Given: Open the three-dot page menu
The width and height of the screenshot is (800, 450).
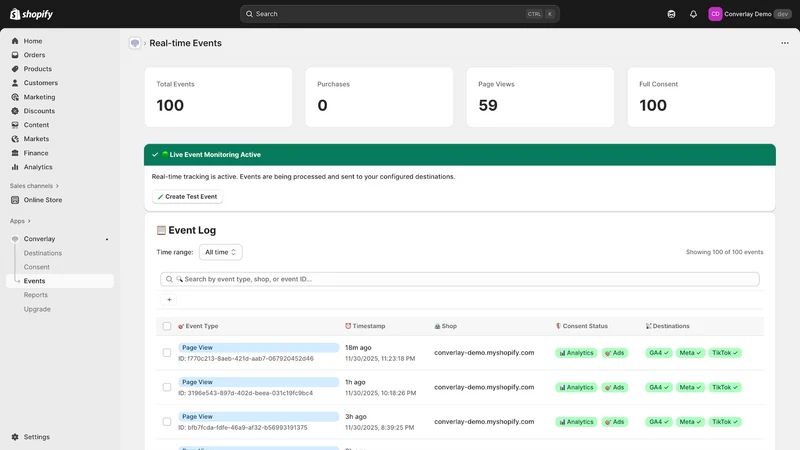Looking at the screenshot, I should pos(785,43).
